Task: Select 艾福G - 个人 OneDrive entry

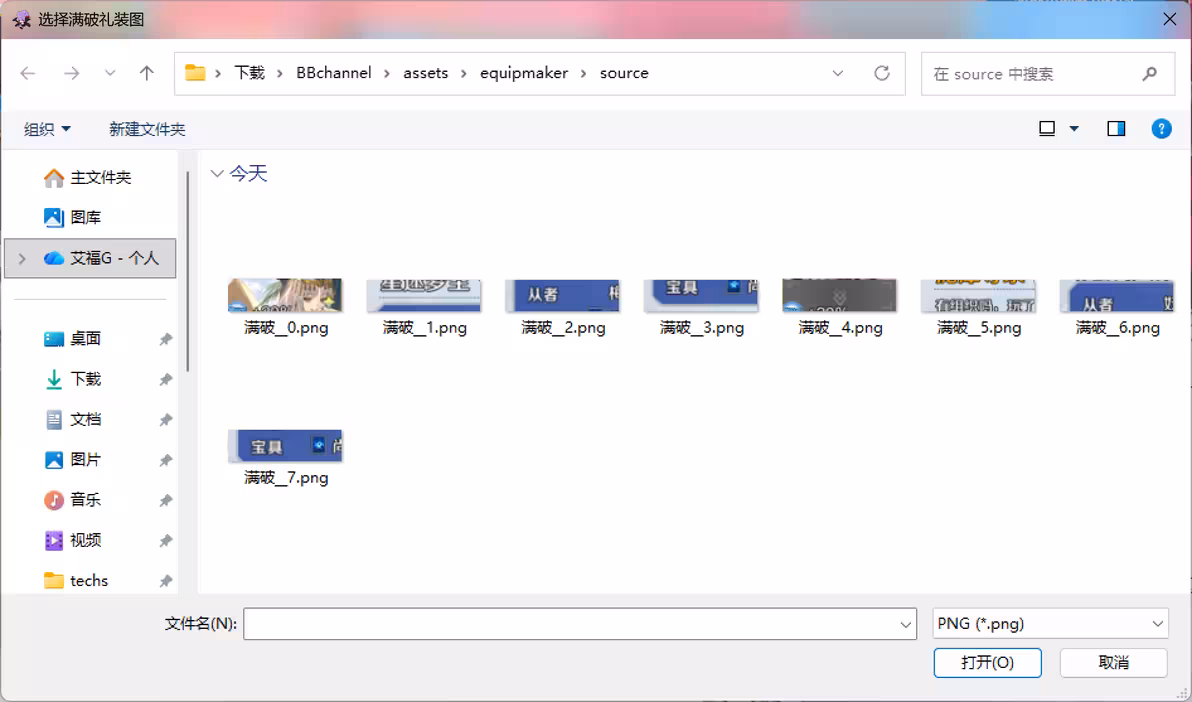Action: [90, 259]
